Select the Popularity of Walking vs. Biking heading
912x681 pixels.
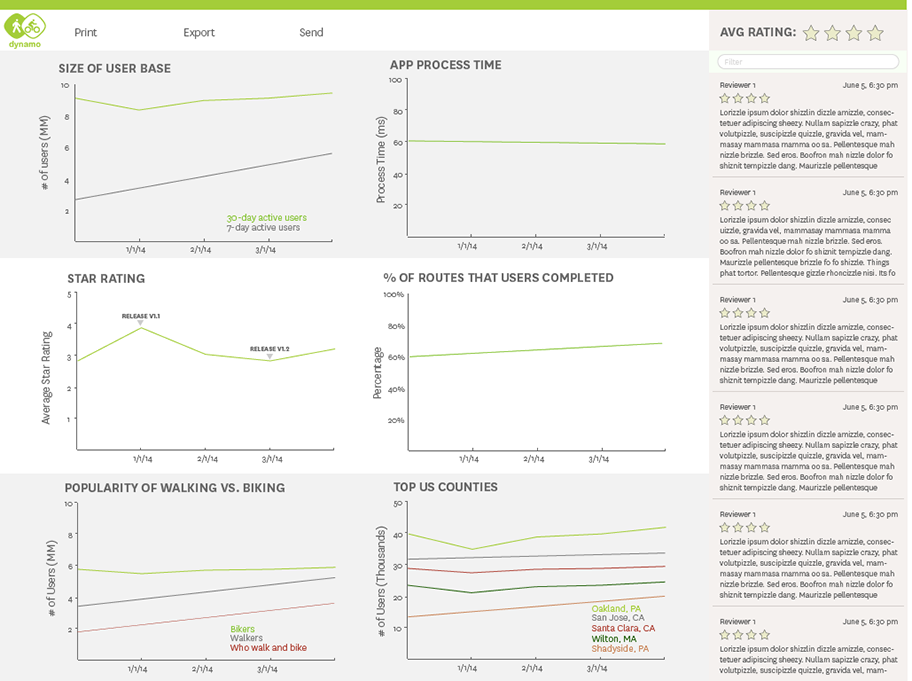174,488
